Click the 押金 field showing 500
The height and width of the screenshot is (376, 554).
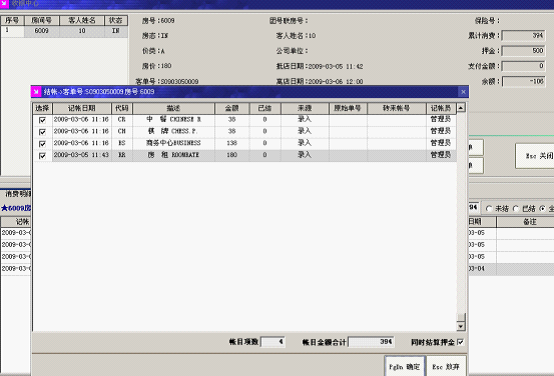click(524, 51)
